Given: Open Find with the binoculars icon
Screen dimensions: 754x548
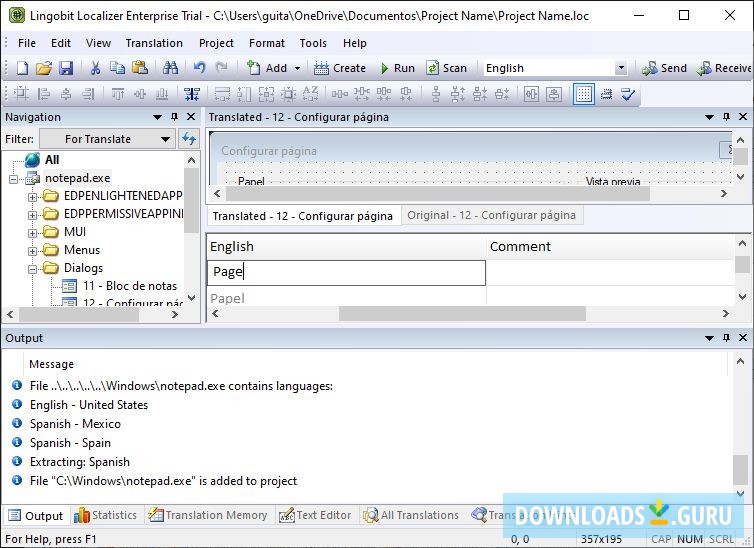Looking at the screenshot, I should pos(170,68).
